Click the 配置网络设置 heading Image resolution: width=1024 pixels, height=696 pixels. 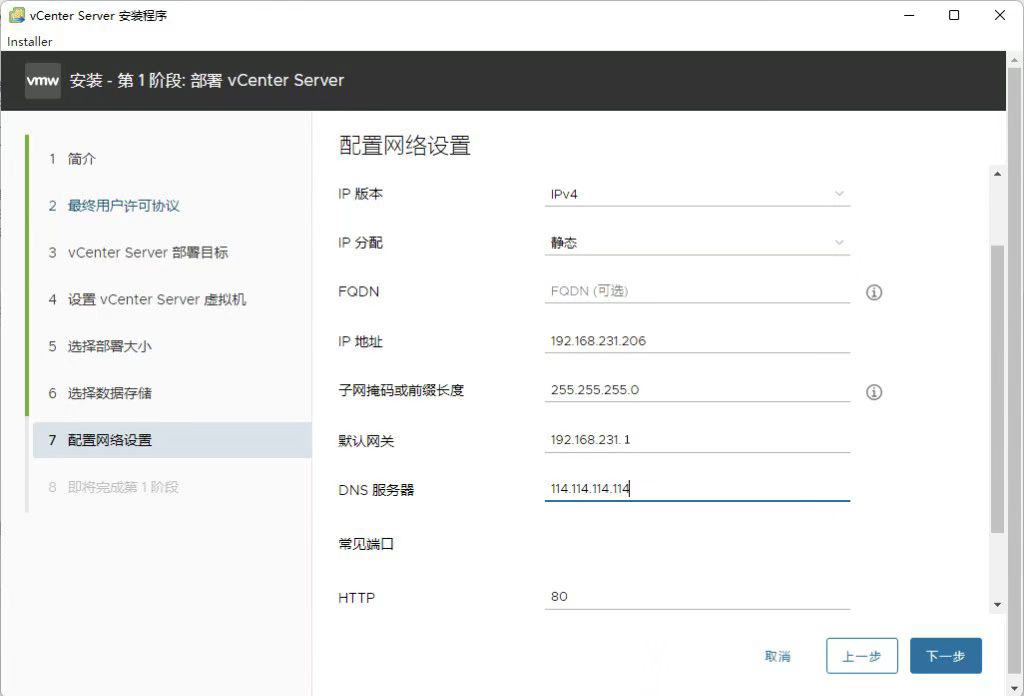tap(405, 146)
